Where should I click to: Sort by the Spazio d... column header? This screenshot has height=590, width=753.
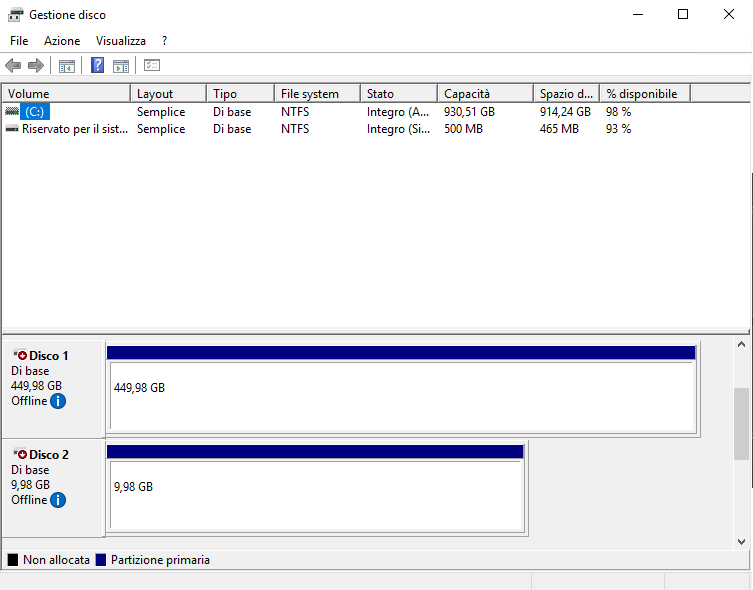click(x=567, y=94)
